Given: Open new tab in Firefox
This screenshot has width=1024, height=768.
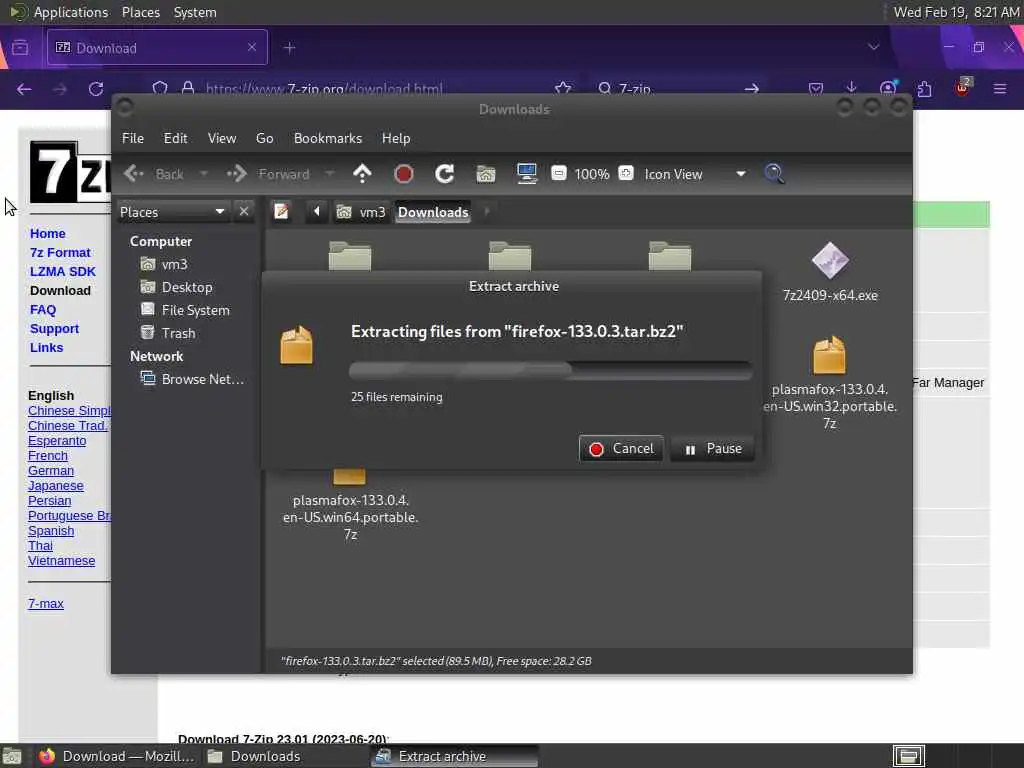Looking at the screenshot, I should tap(289, 48).
